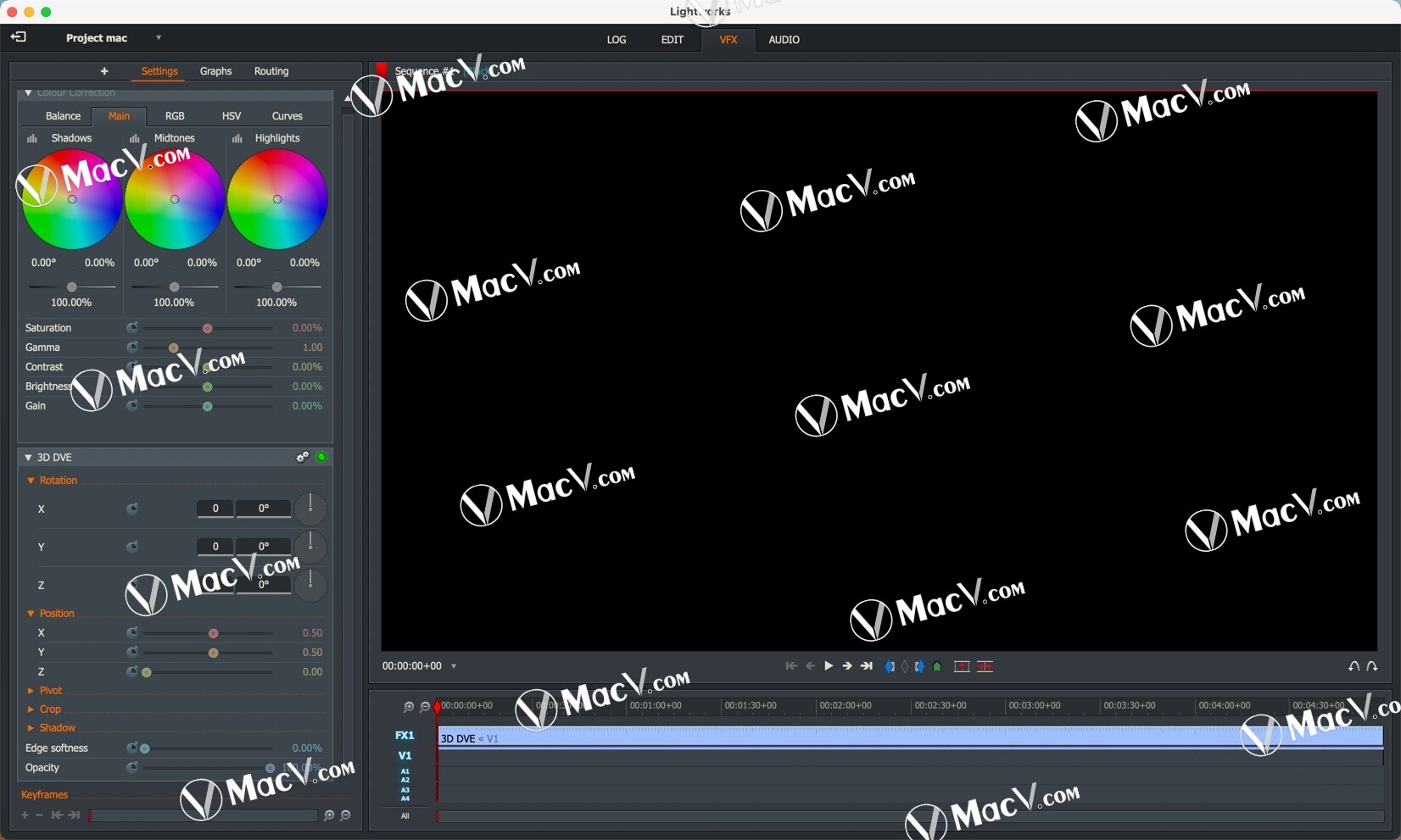This screenshot has height=840, width=1401.
Task: Collapse the Rotation group
Action: 31,481
